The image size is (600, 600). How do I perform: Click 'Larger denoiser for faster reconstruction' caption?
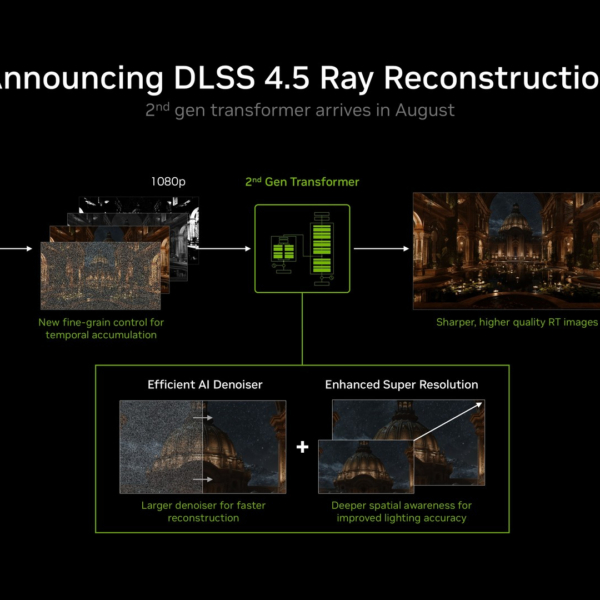(x=203, y=511)
